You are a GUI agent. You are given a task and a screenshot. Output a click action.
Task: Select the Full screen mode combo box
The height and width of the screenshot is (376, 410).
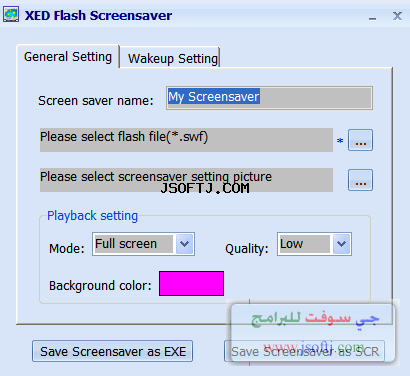point(143,244)
